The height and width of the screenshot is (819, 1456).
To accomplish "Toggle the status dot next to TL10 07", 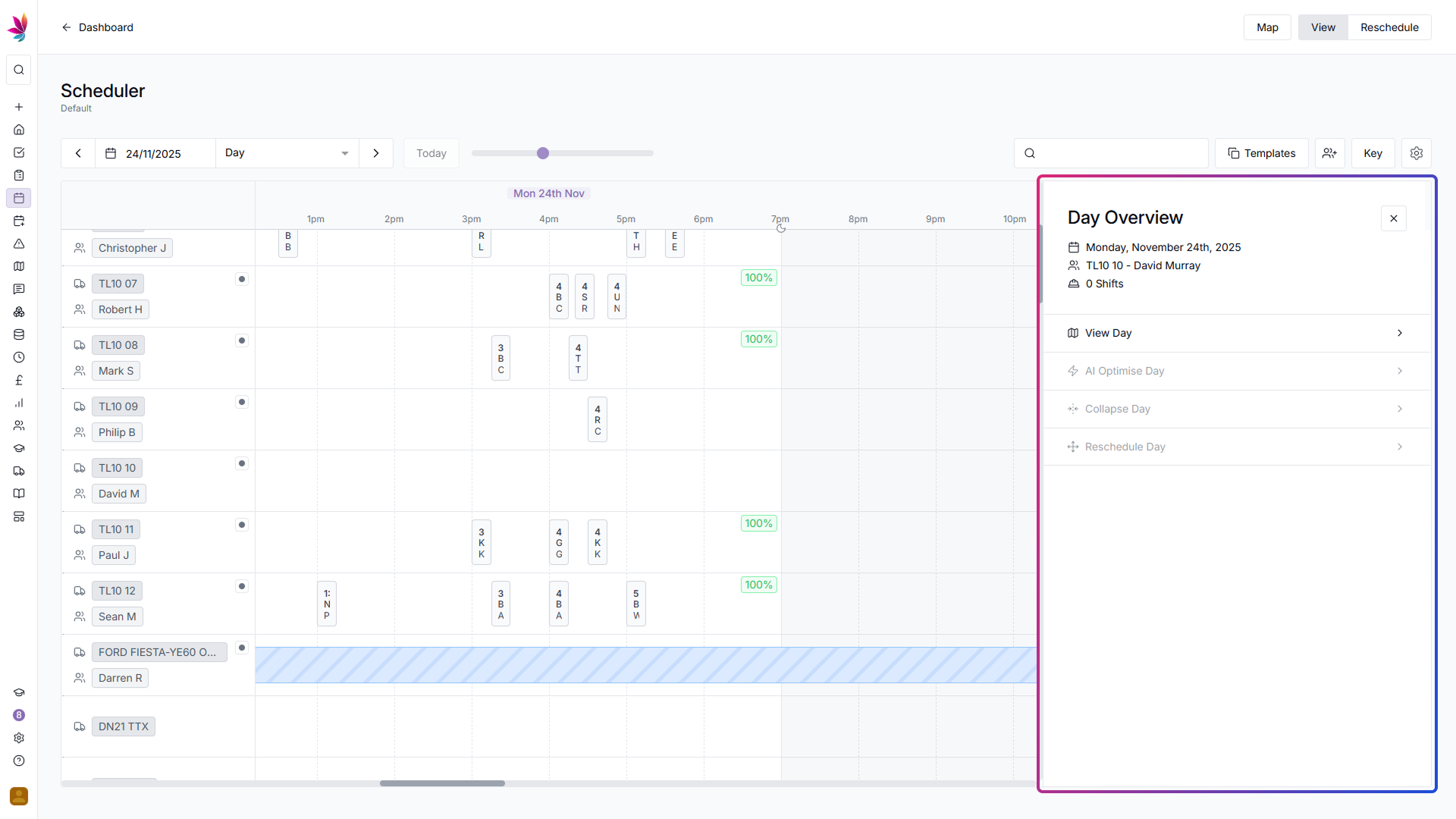I will pyautogui.click(x=242, y=279).
